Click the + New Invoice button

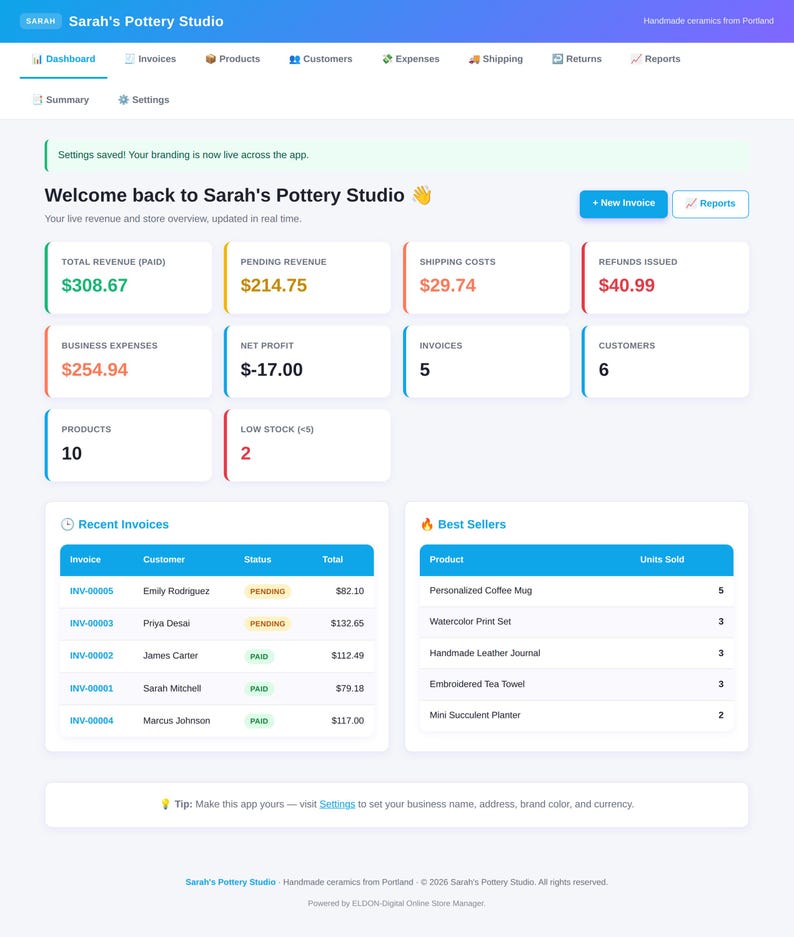pyautogui.click(x=623, y=204)
